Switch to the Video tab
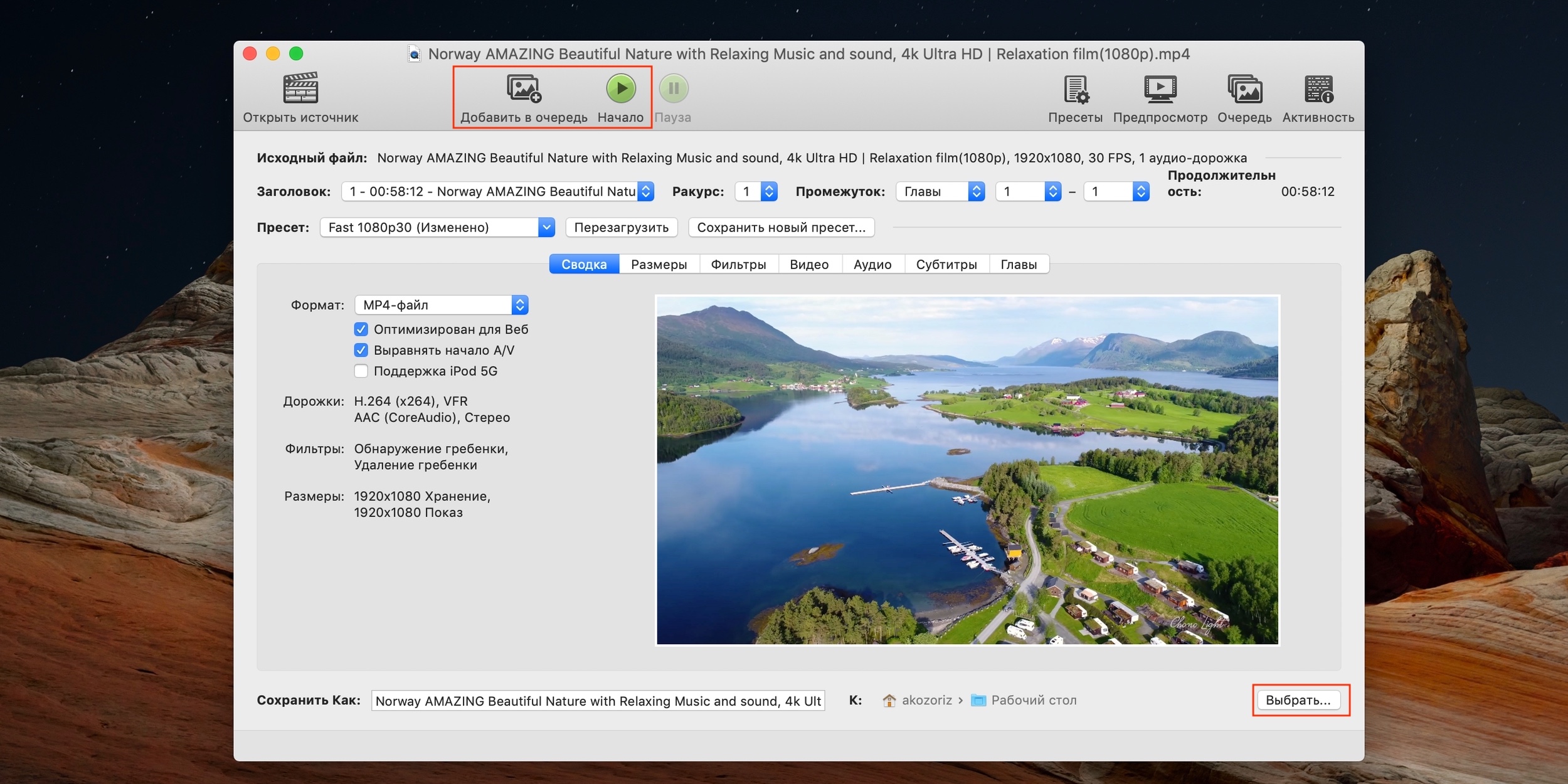Screen dimensions: 1568x784 [809, 264]
